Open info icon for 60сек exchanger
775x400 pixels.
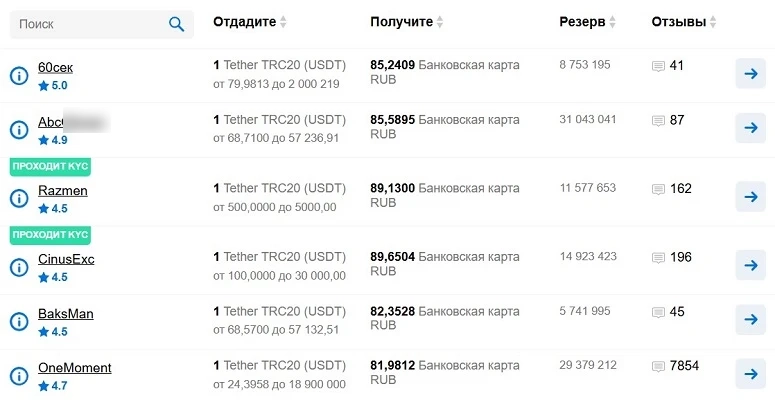pyautogui.click(x=19, y=76)
